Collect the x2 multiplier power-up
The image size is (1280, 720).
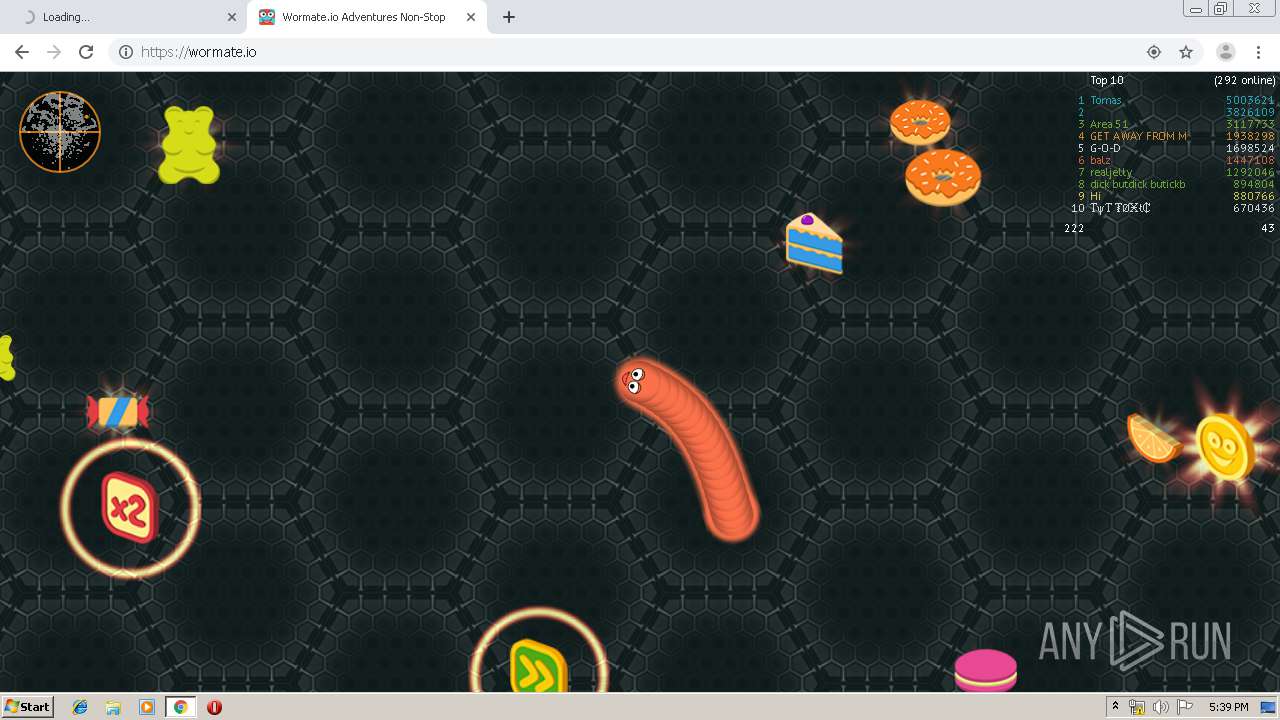click(x=130, y=508)
